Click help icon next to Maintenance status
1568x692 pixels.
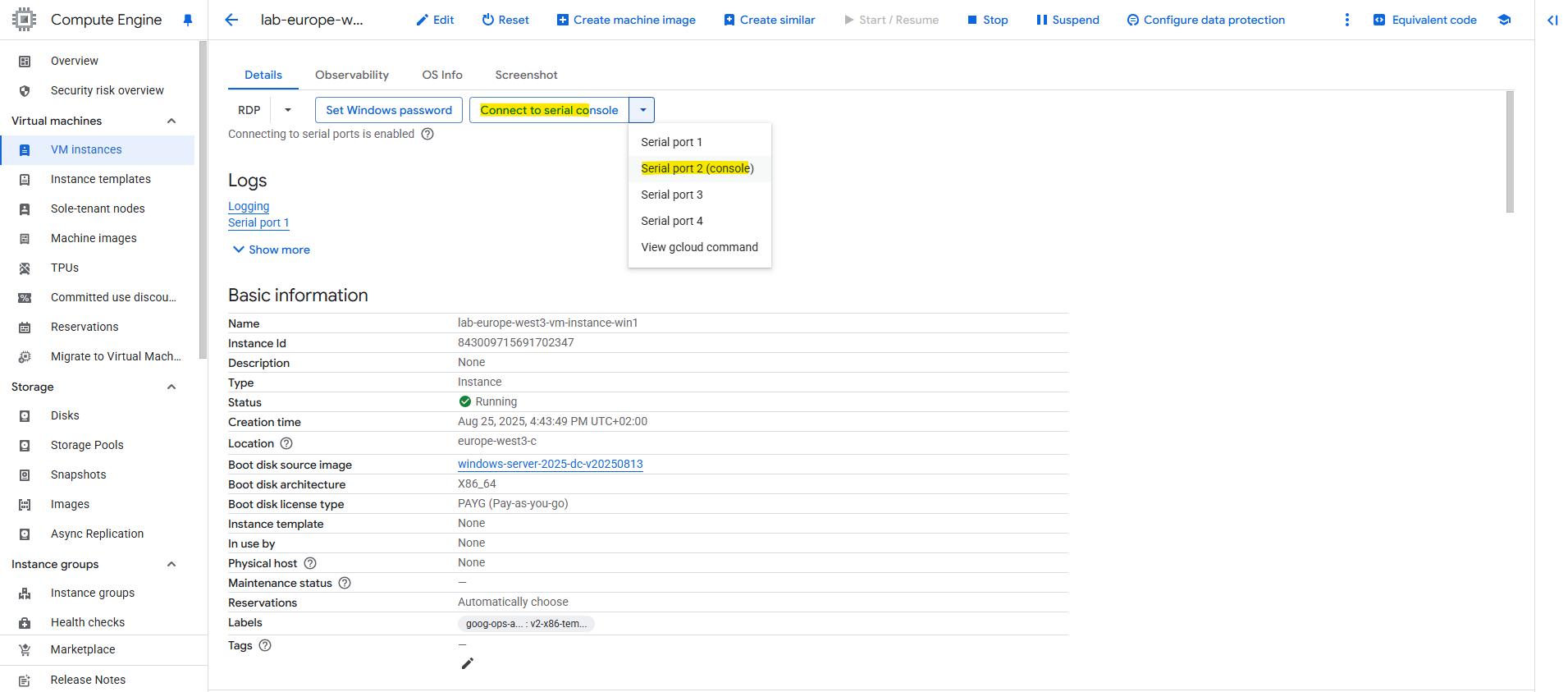click(x=345, y=583)
